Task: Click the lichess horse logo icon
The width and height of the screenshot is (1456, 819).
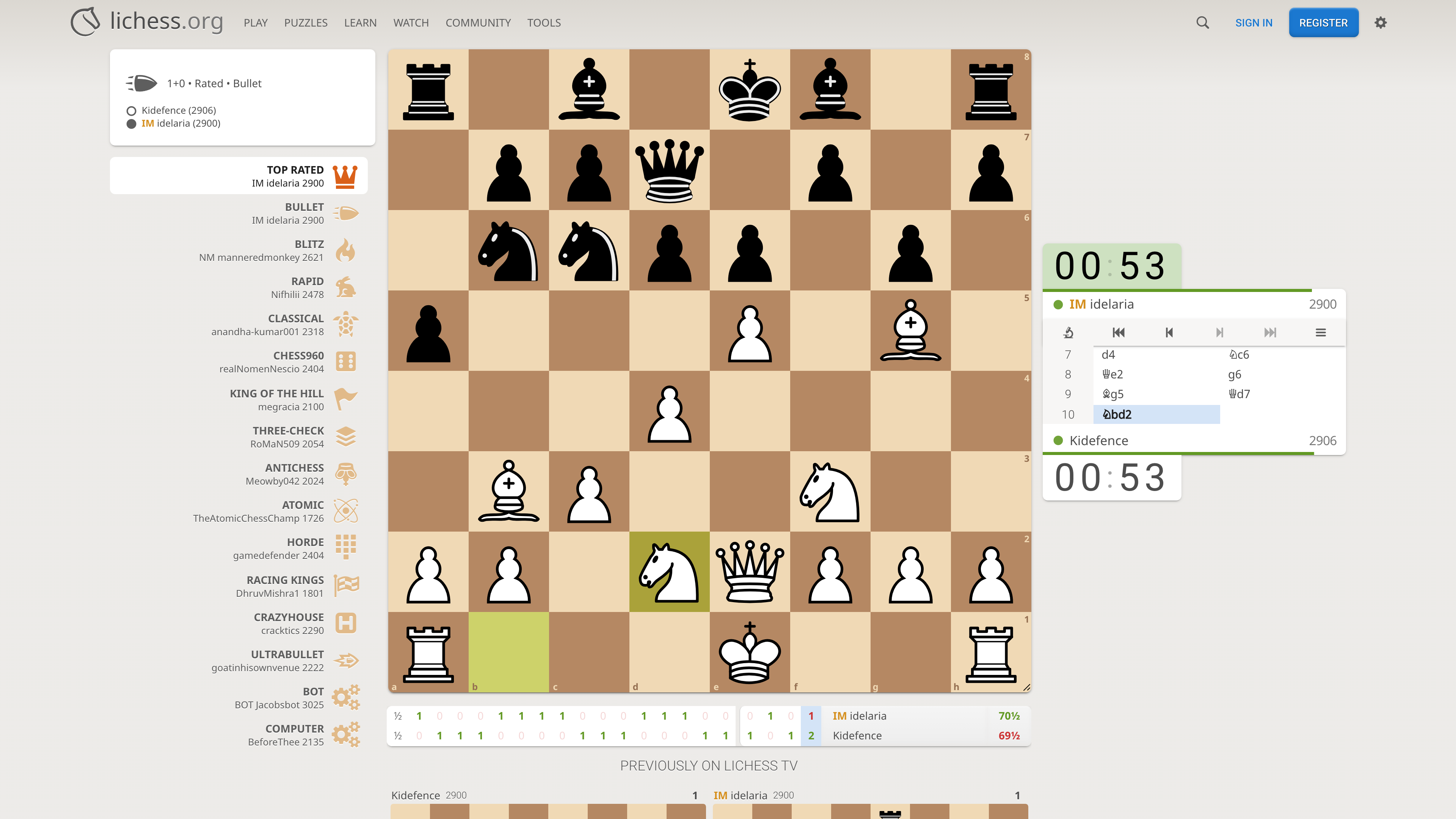Action: pyautogui.click(x=85, y=22)
